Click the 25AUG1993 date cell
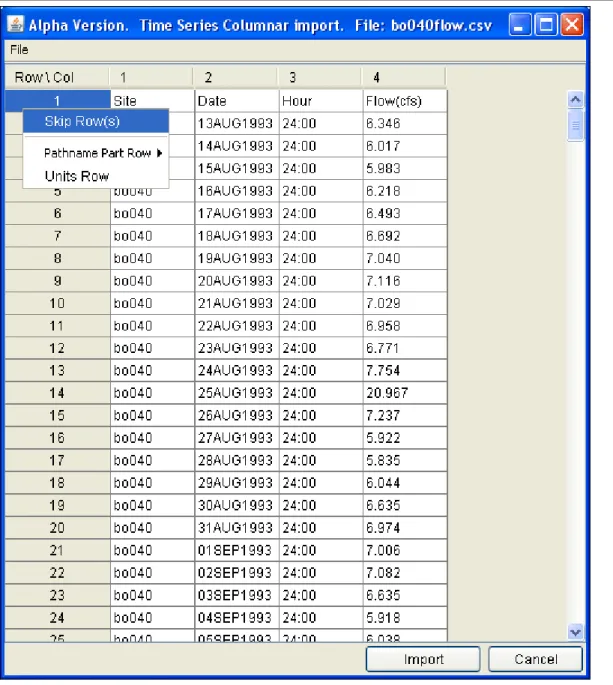This screenshot has width=613, height=685. coord(237,393)
